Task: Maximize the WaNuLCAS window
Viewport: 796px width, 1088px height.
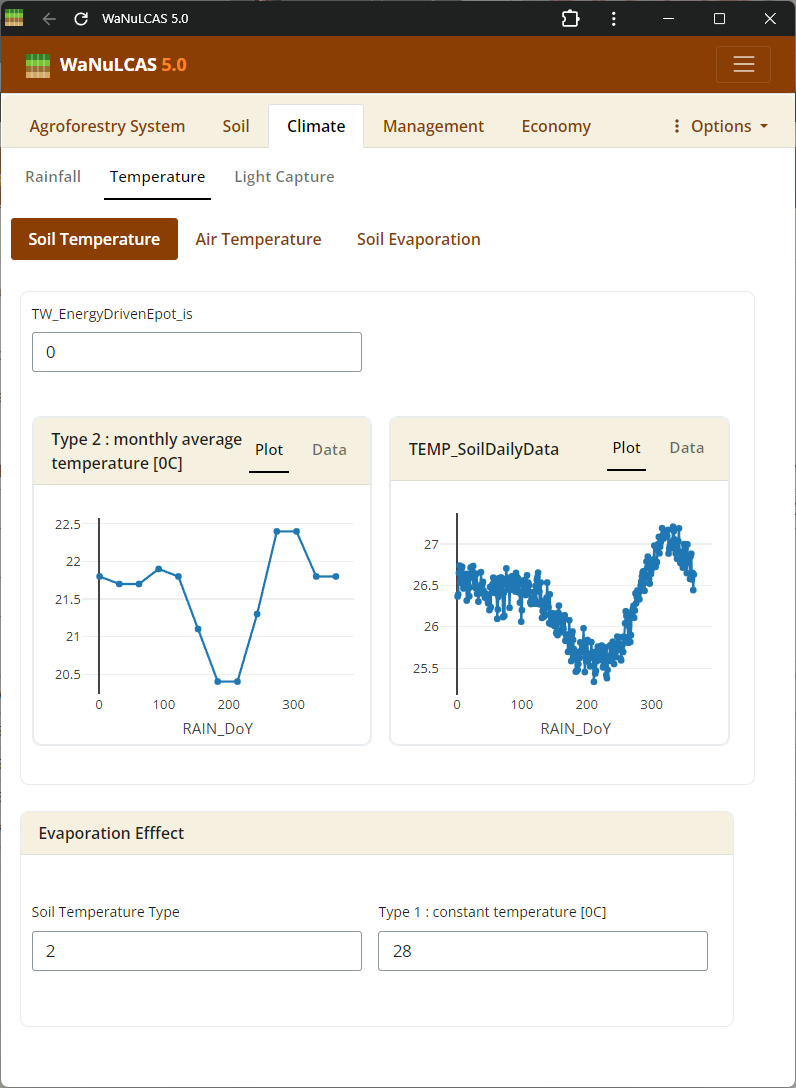Action: pos(720,19)
